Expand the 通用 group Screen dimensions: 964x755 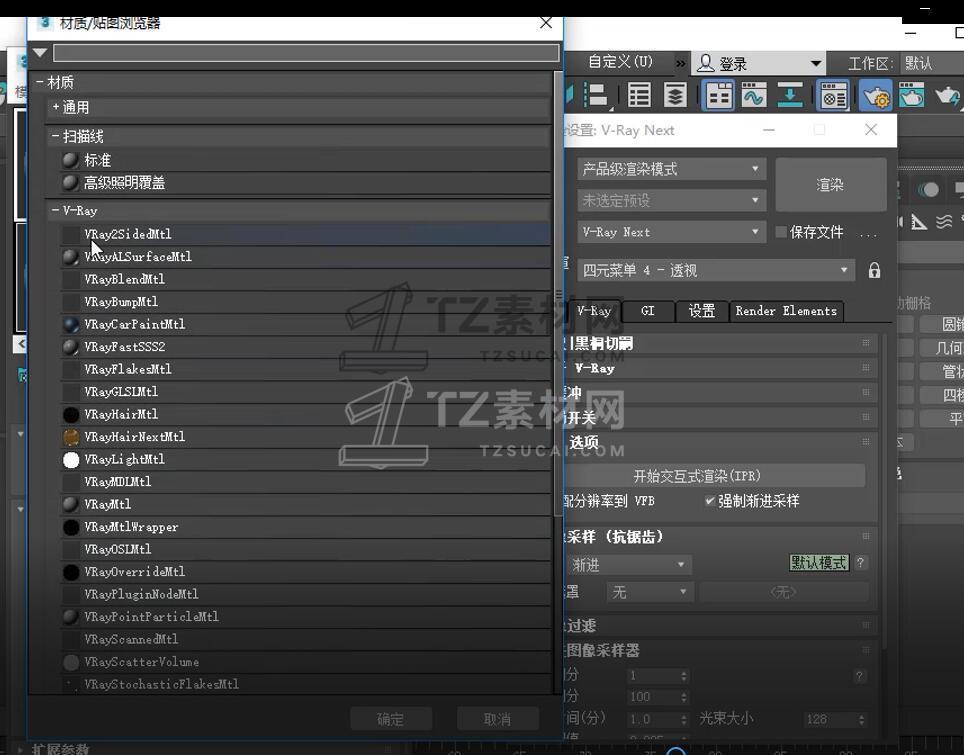(x=56, y=107)
